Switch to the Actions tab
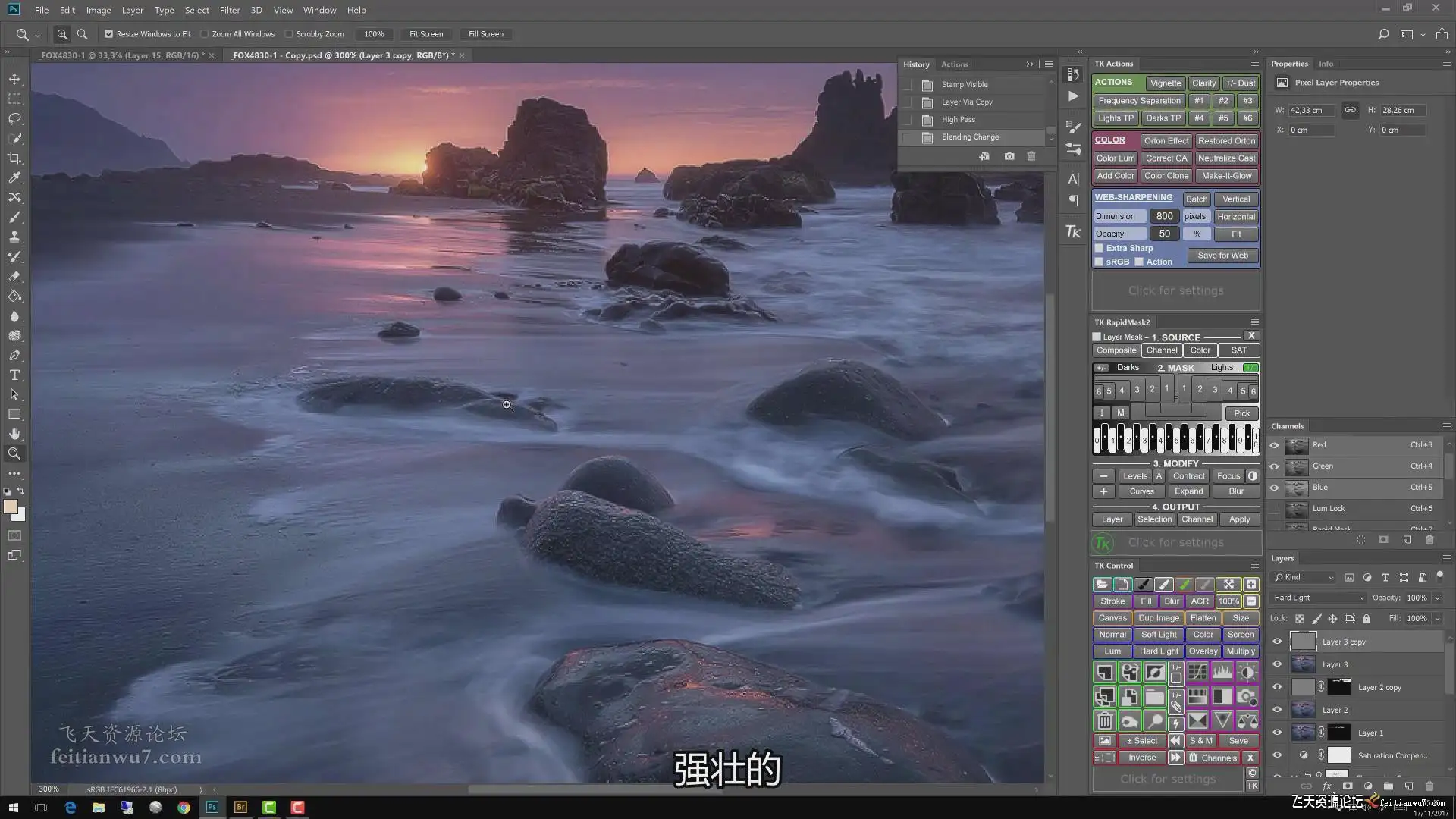Image resolution: width=1456 pixels, height=819 pixels. (x=954, y=64)
